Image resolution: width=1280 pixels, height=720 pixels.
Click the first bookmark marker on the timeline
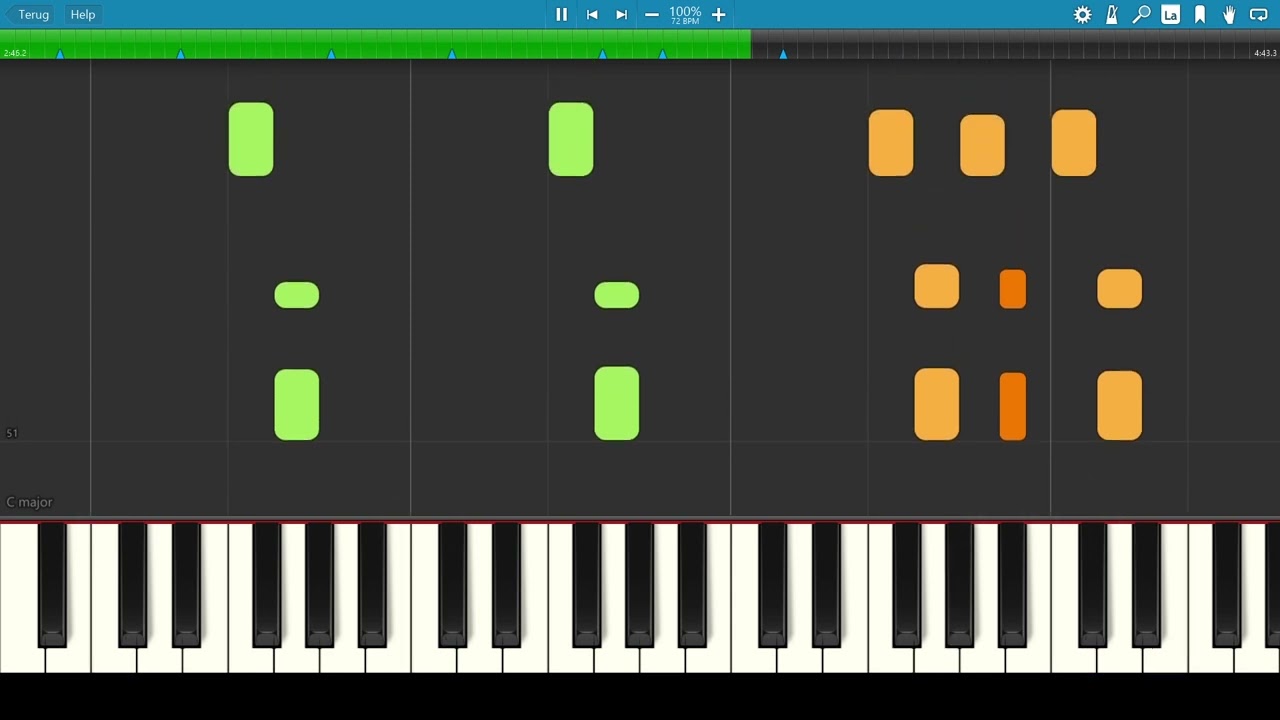(60, 54)
